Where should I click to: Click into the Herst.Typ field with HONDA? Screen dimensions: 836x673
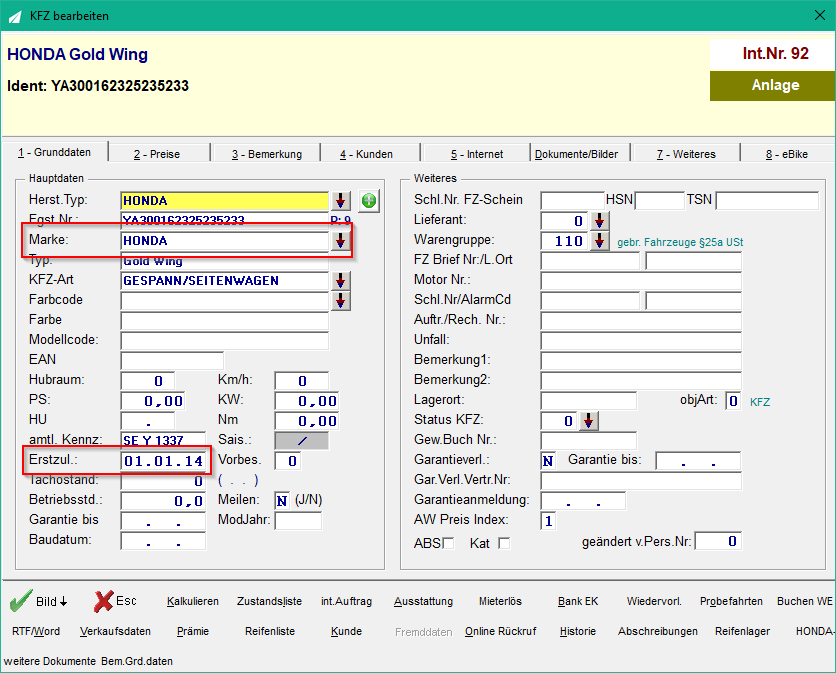click(x=224, y=201)
